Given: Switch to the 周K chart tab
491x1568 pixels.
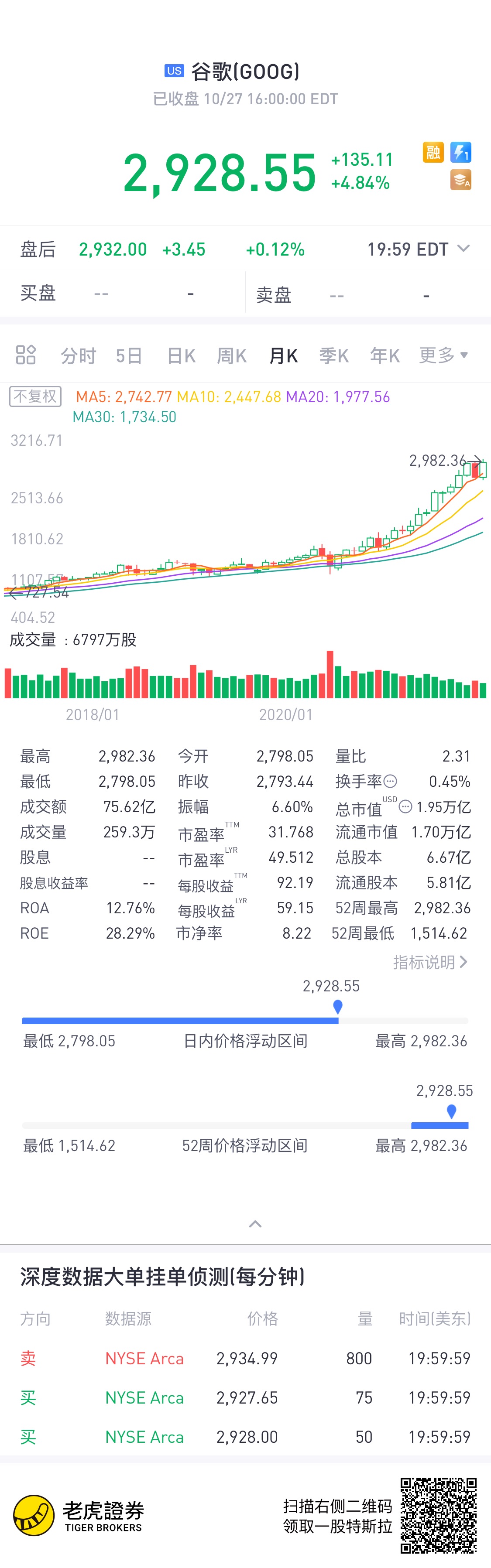Looking at the screenshot, I should tap(231, 355).
